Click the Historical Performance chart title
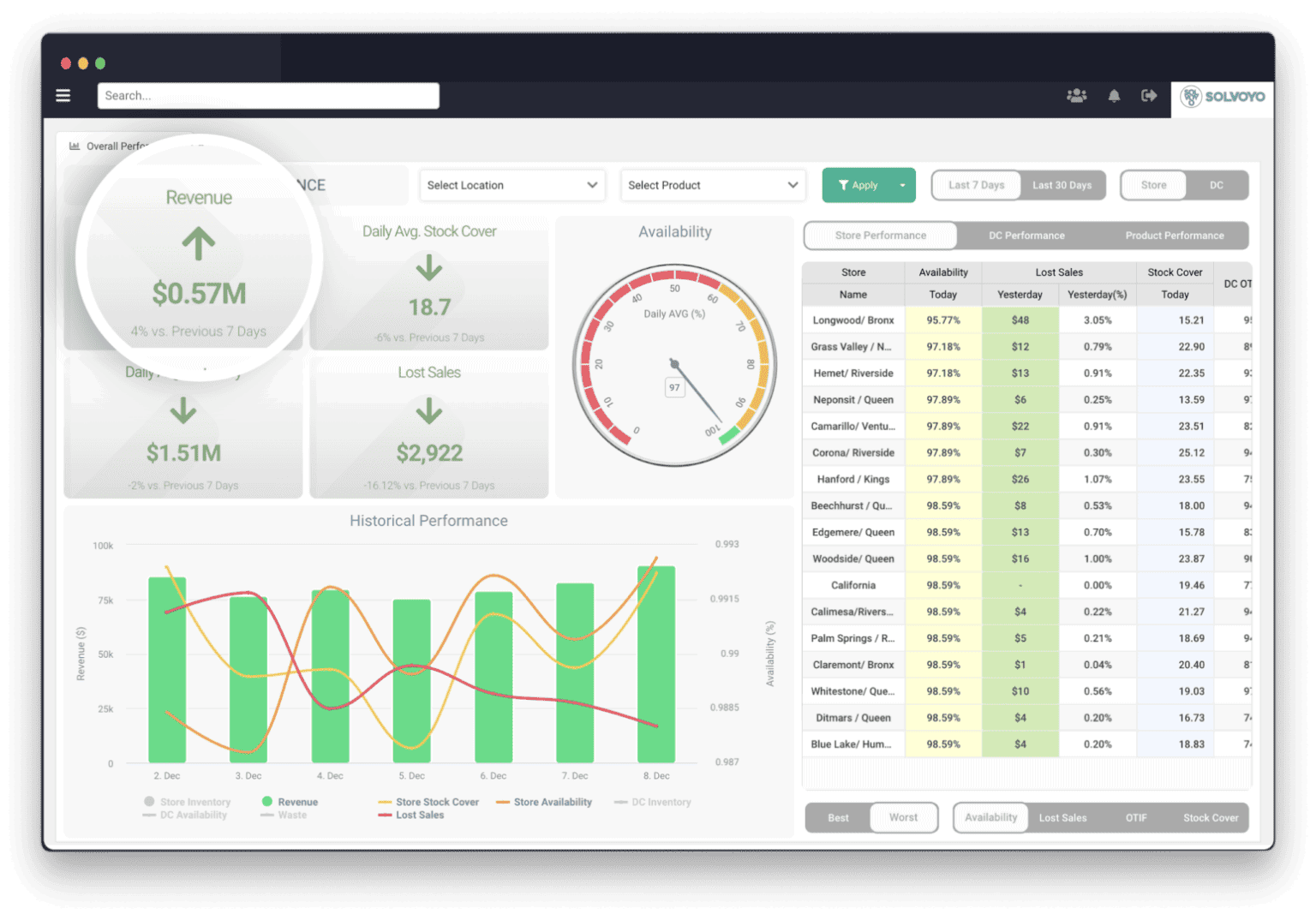Image resolution: width=1316 pixels, height=920 pixels. [428, 521]
